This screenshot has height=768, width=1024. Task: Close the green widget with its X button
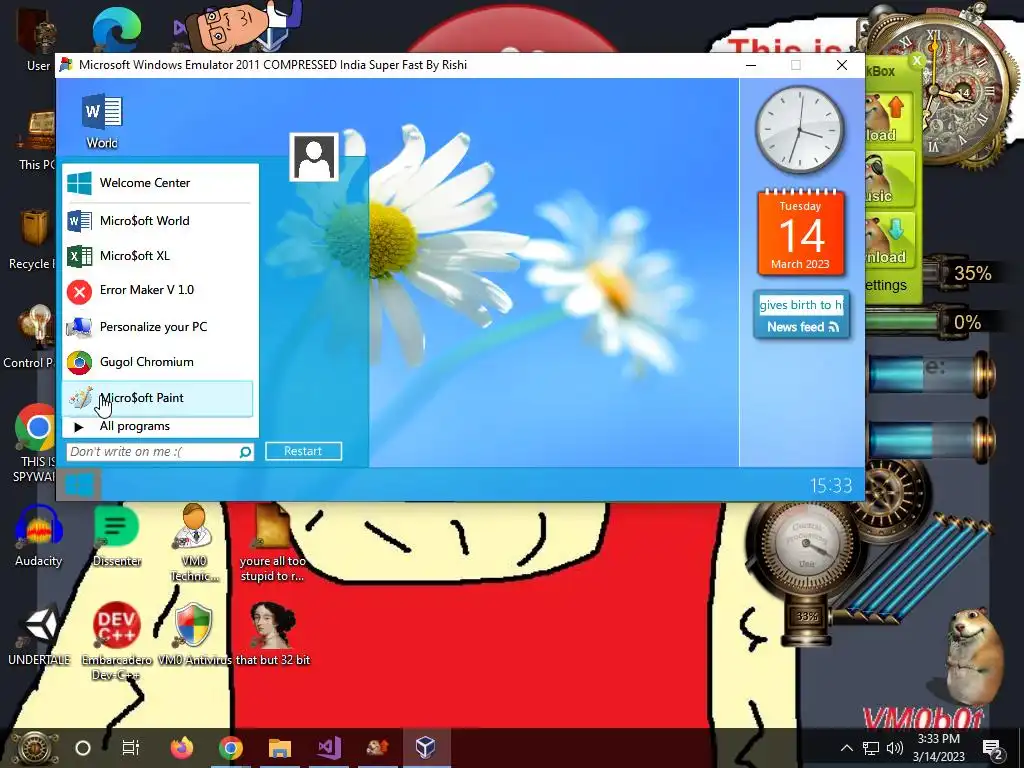click(917, 61)
